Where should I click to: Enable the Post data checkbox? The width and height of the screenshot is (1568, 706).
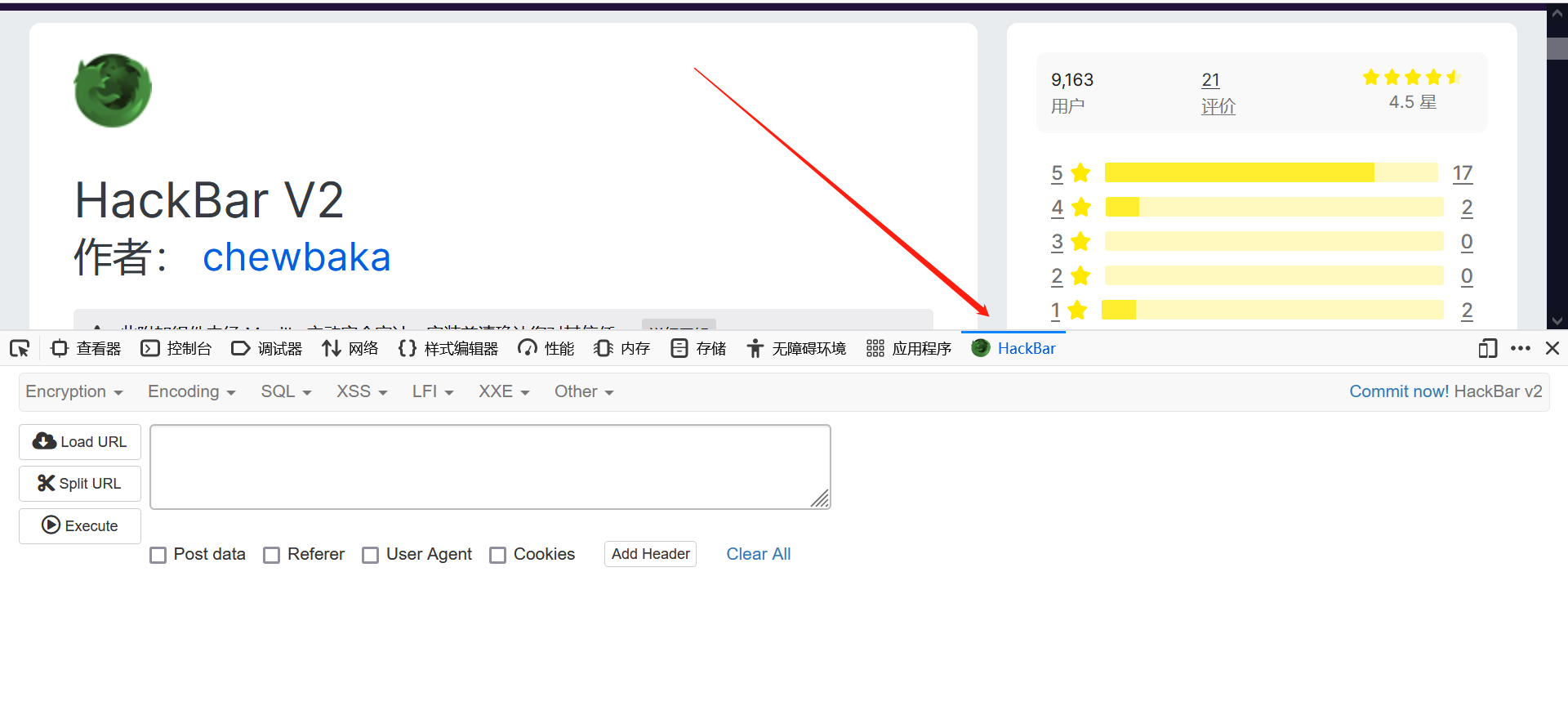pos(158,555)
